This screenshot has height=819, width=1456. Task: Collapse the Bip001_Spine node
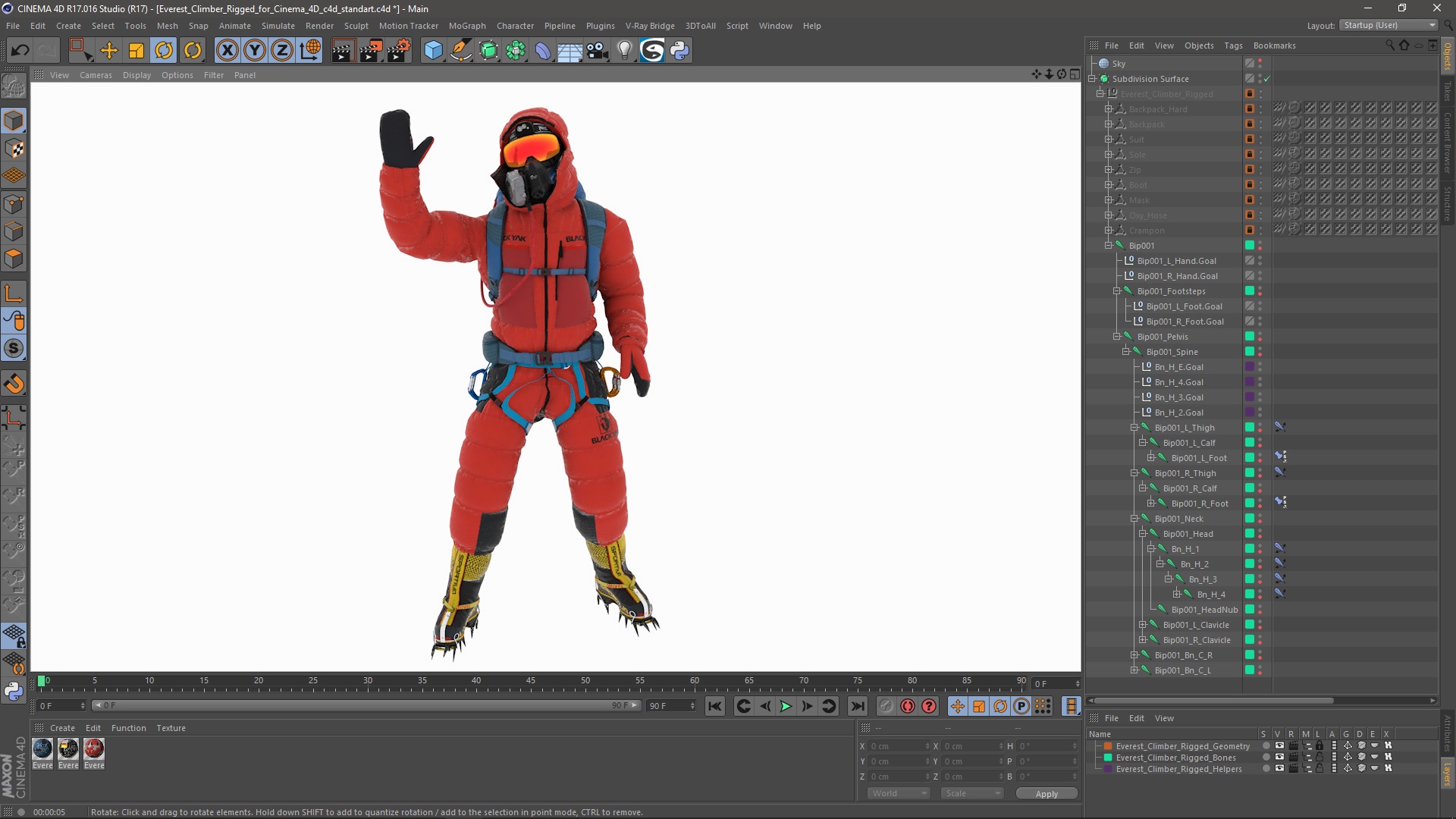click(x=1126, y=352)
